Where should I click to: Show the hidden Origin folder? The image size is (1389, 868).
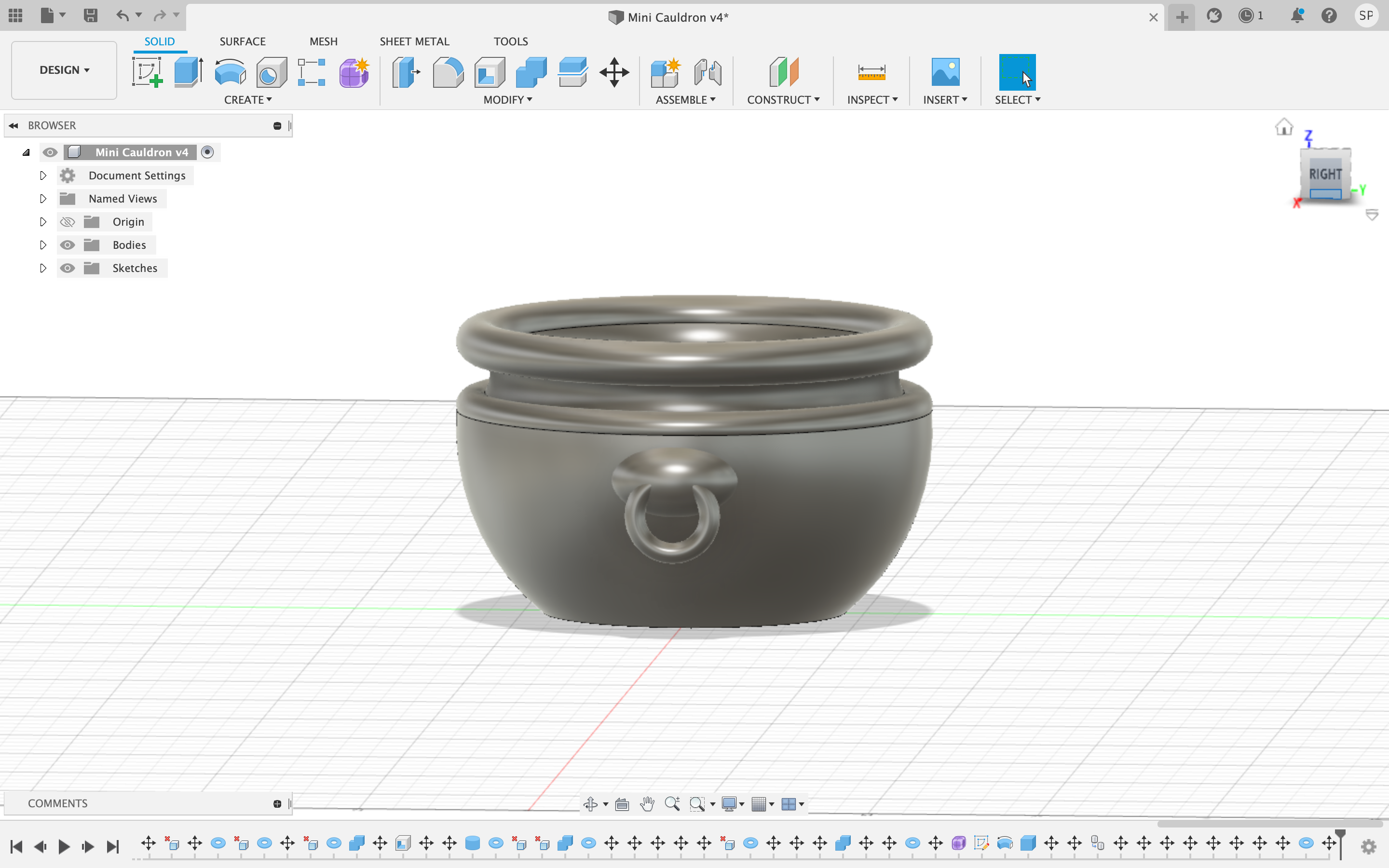point(67,222)
